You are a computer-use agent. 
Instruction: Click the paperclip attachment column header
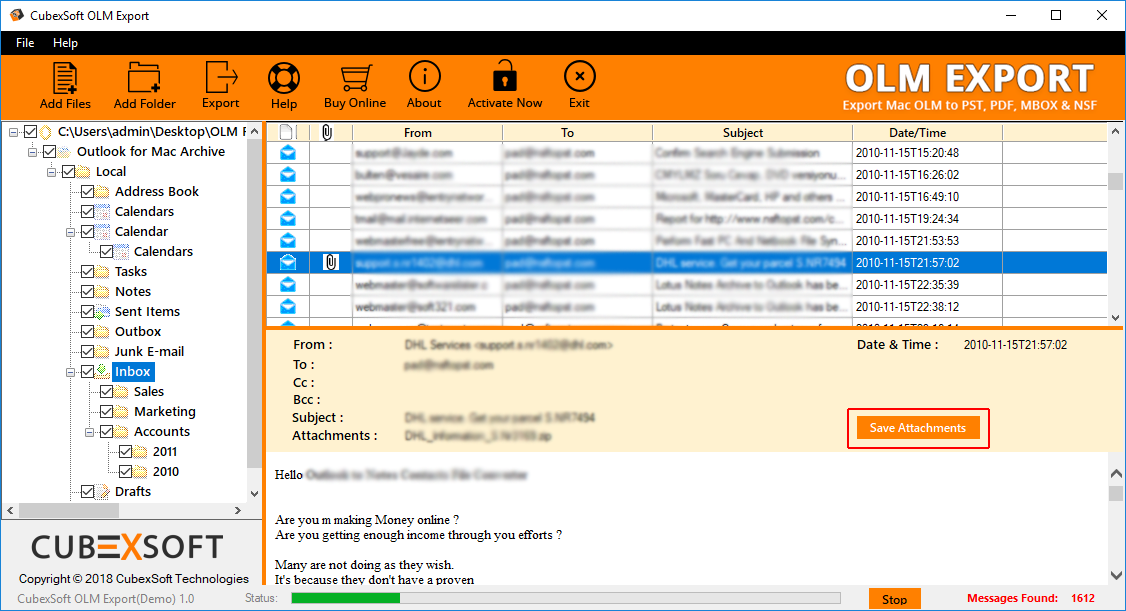pyautogui.click(x=327, y=132)
